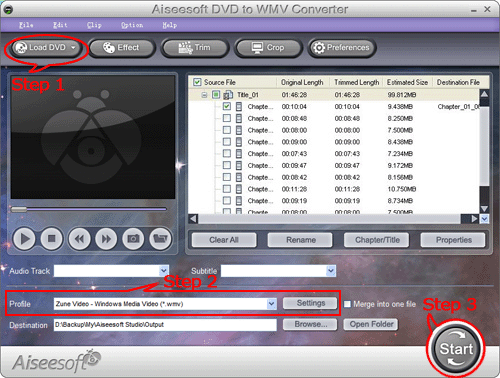The image size is (500, 378).
Task: Click the Rename button
Action: point(301,240)
